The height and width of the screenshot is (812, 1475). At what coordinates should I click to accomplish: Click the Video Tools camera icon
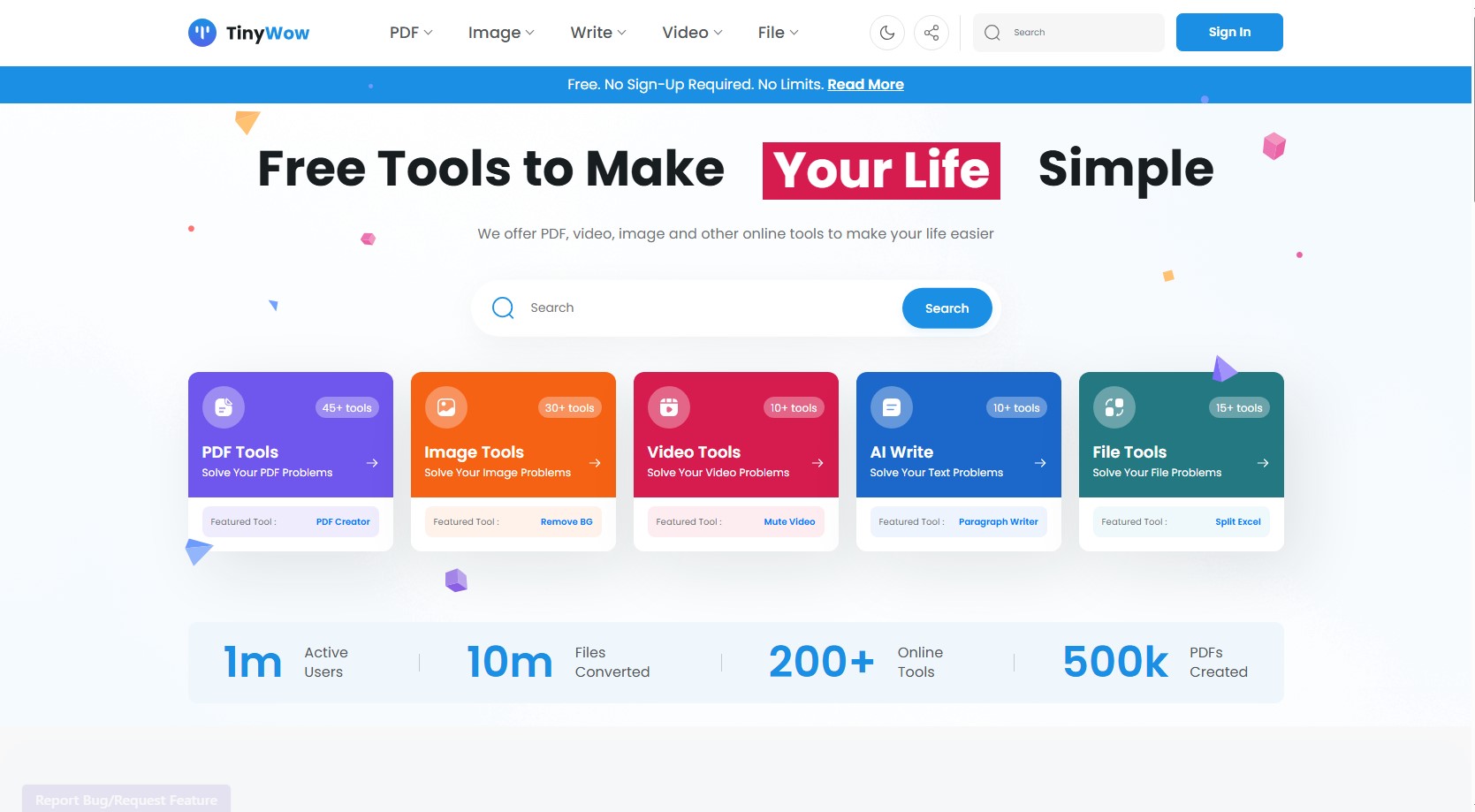[x=669, y=407]
